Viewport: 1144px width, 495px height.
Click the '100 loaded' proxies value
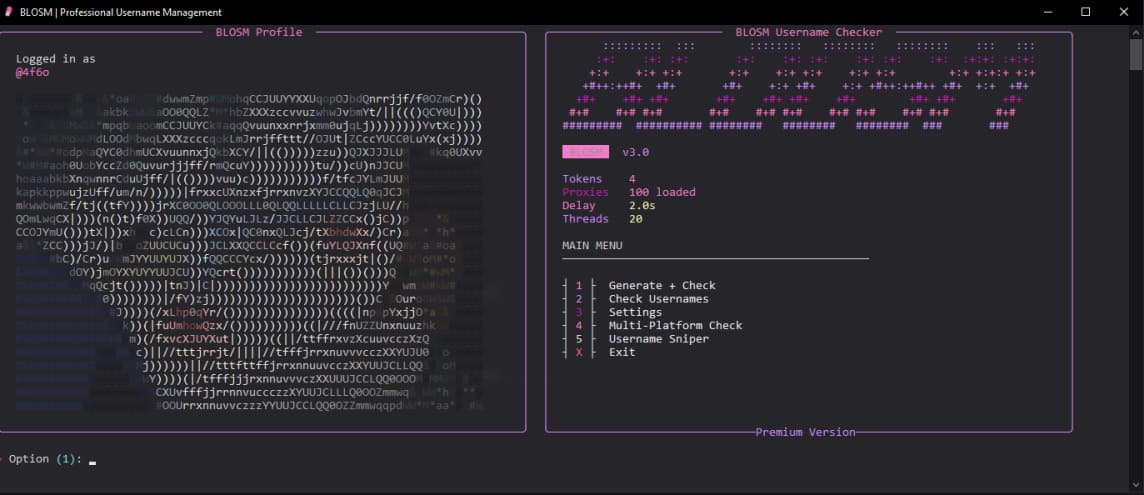(662, 193)
